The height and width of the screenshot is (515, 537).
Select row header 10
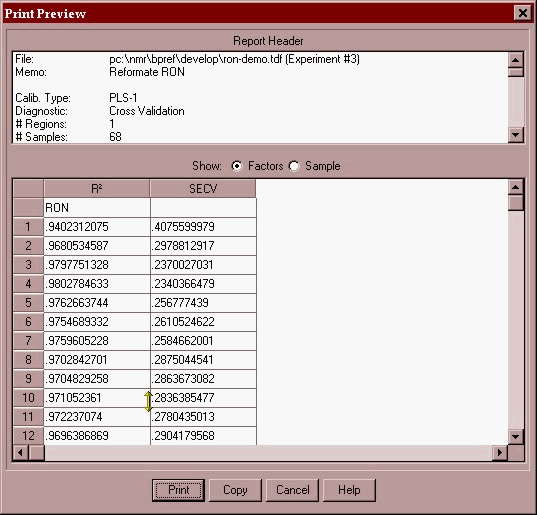point(28,398)
